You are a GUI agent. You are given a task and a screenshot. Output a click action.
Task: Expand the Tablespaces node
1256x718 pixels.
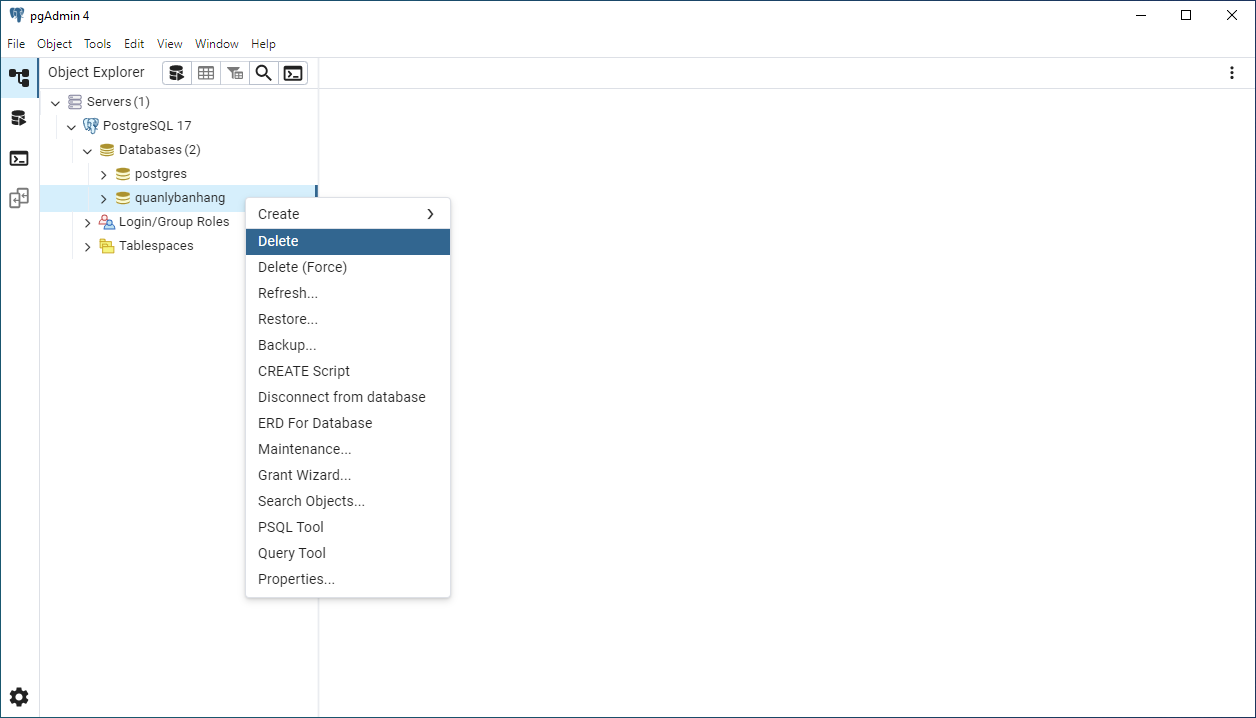point(87,246)
